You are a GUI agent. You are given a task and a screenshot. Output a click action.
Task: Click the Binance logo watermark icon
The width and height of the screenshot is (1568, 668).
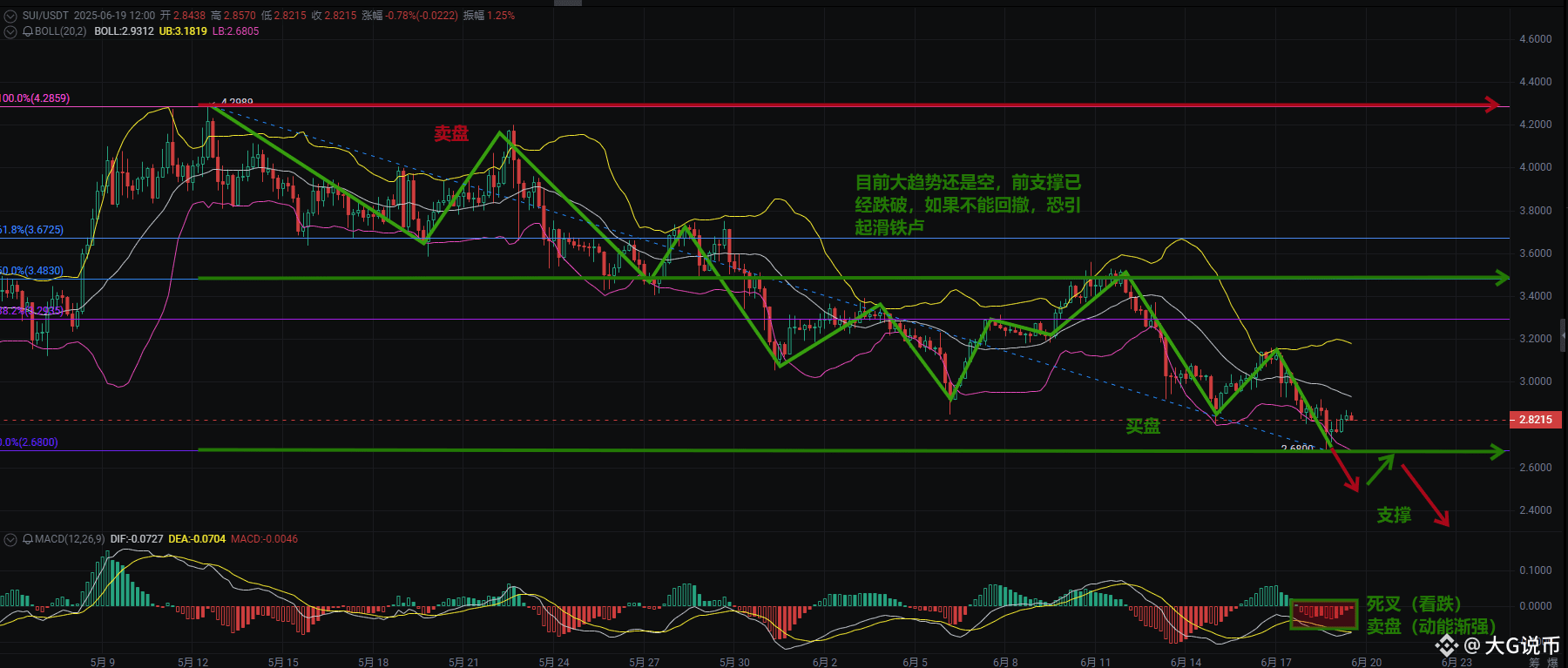coord(1447,645)
